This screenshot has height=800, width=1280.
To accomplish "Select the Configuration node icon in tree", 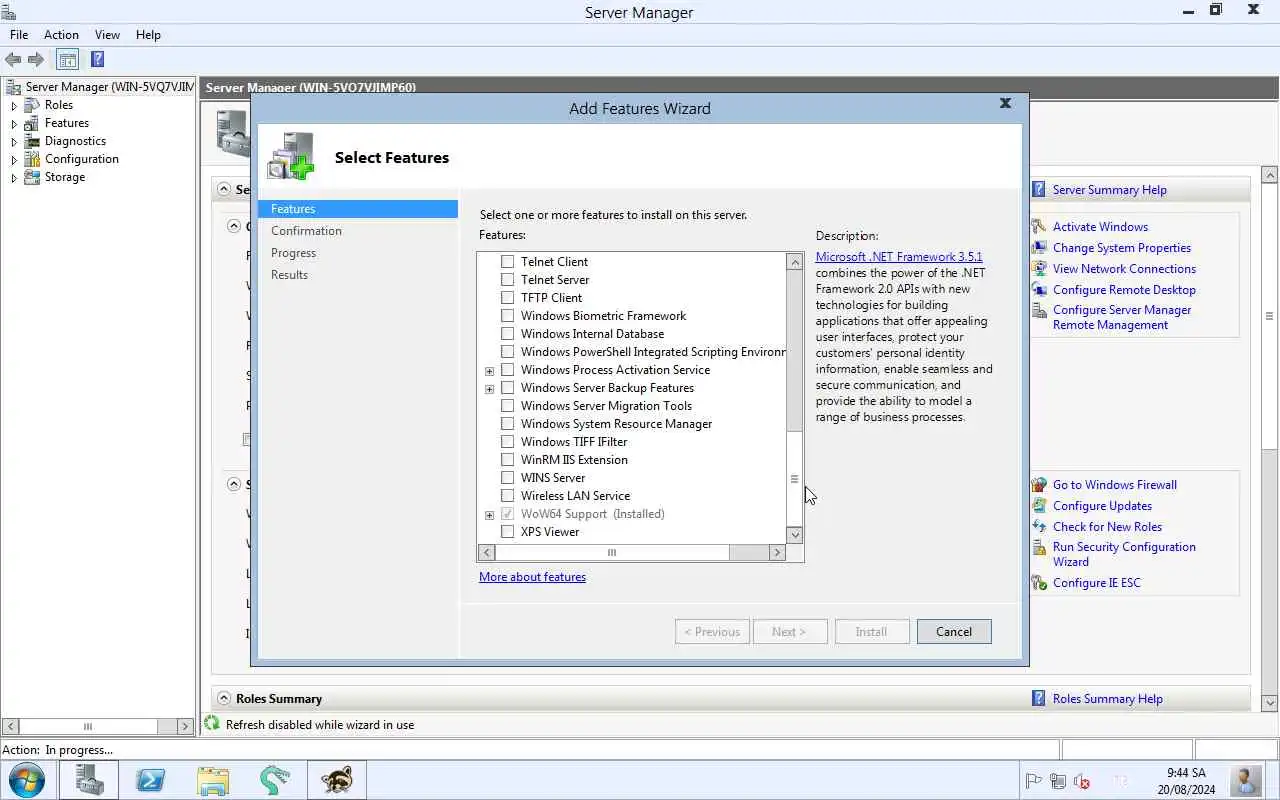I will click(34, 159).
